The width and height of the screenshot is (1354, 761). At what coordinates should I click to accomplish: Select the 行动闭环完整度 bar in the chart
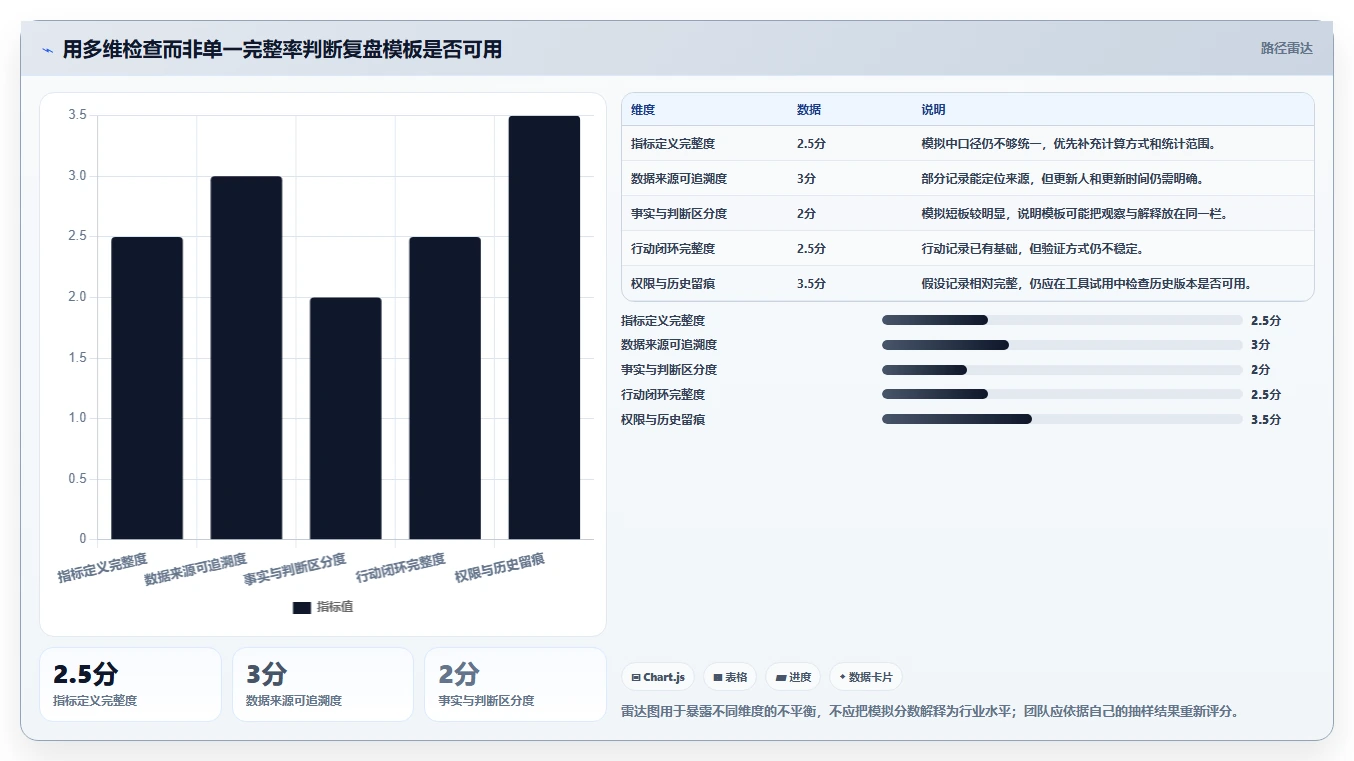pyautogui.click(x=445, y=388)
